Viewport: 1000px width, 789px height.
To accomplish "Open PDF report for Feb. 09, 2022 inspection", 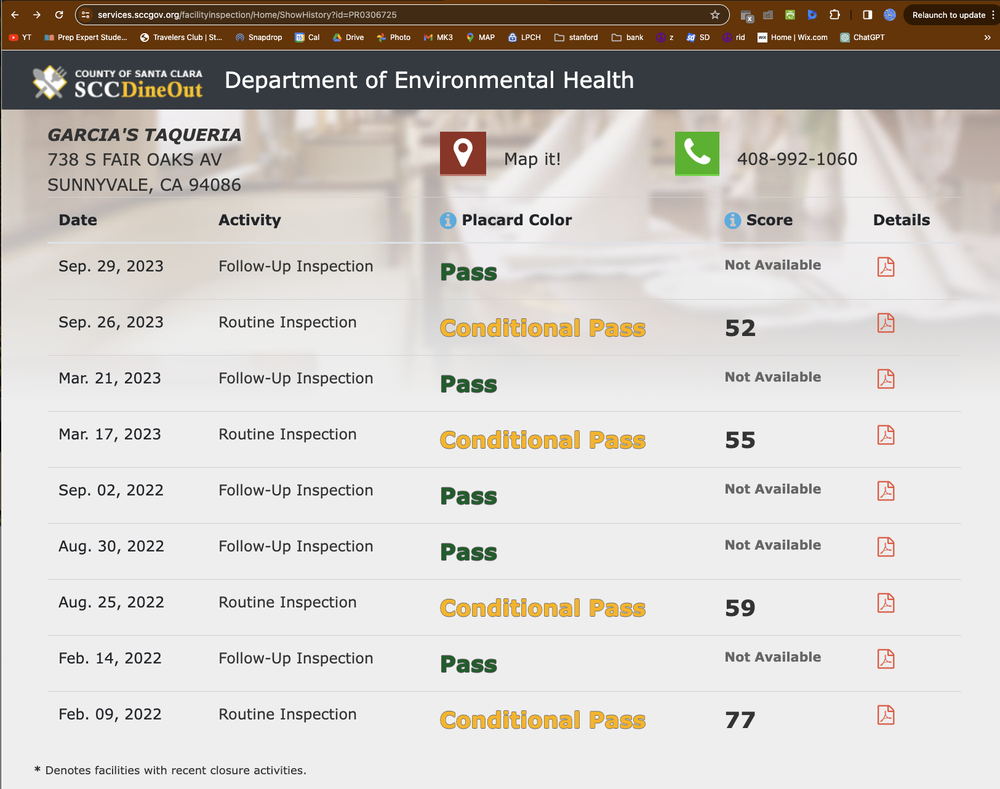I will pyautogui.click(x=885, y=715).
